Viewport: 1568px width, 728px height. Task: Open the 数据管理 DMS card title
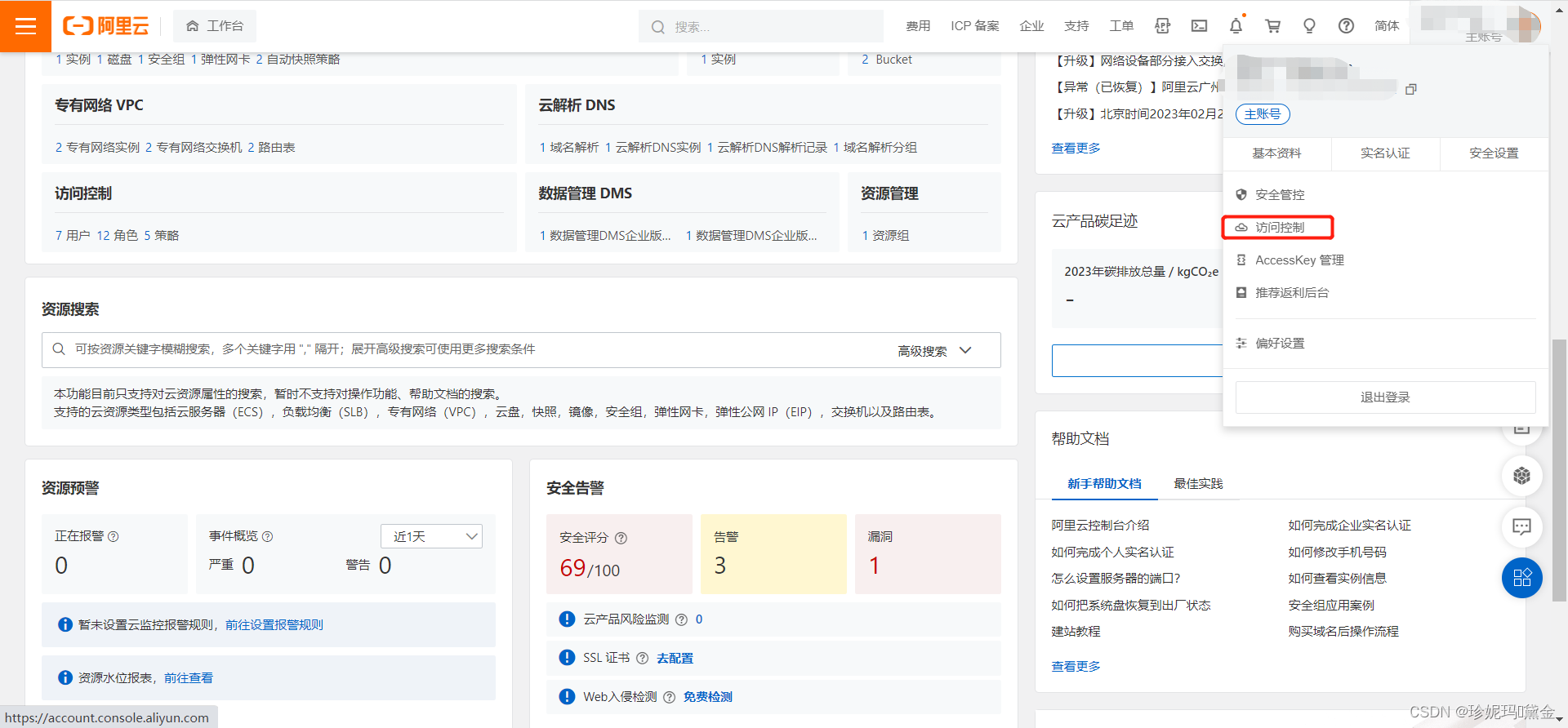point(585,193)
